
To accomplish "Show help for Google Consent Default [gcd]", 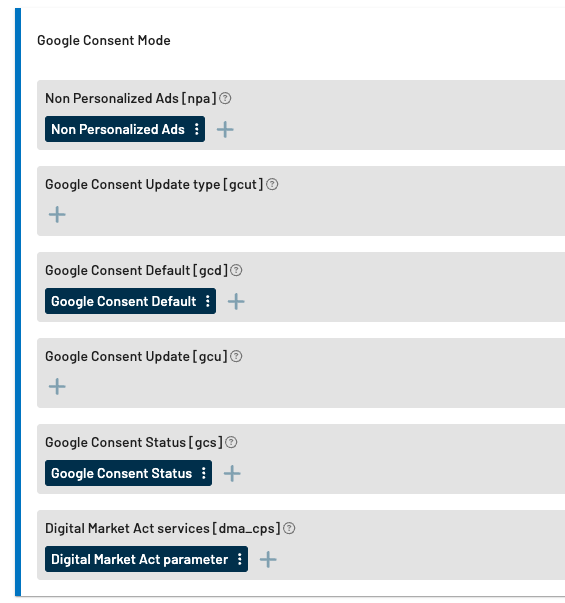I will tap(236, 270).
